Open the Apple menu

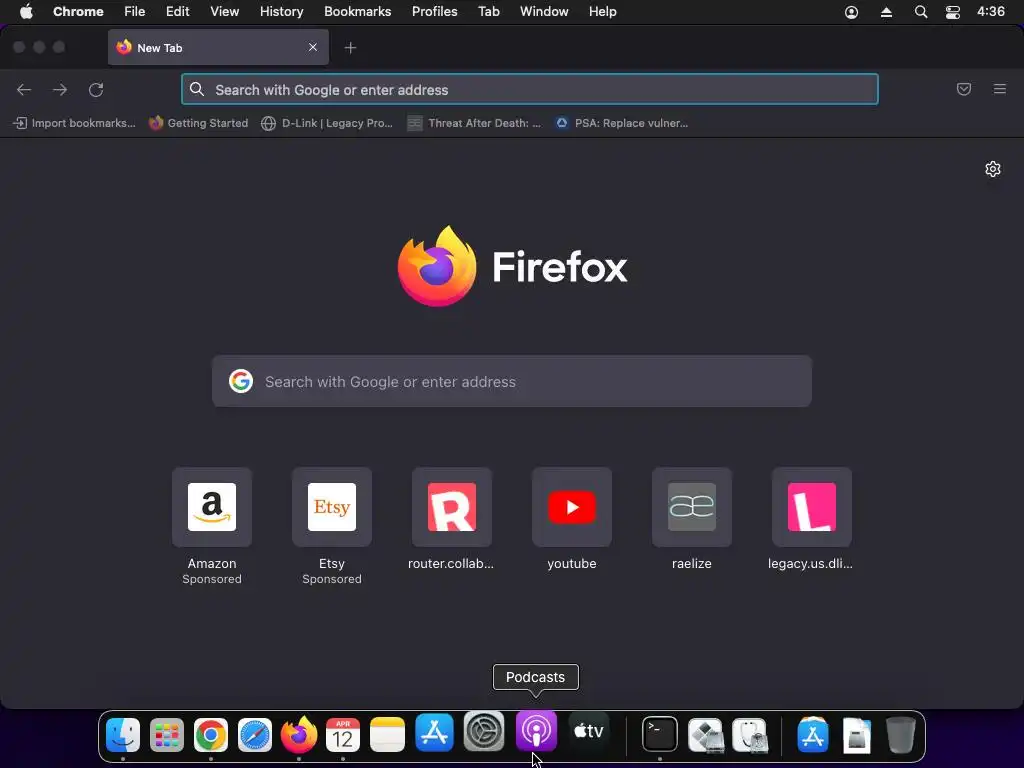pos(26,12)
